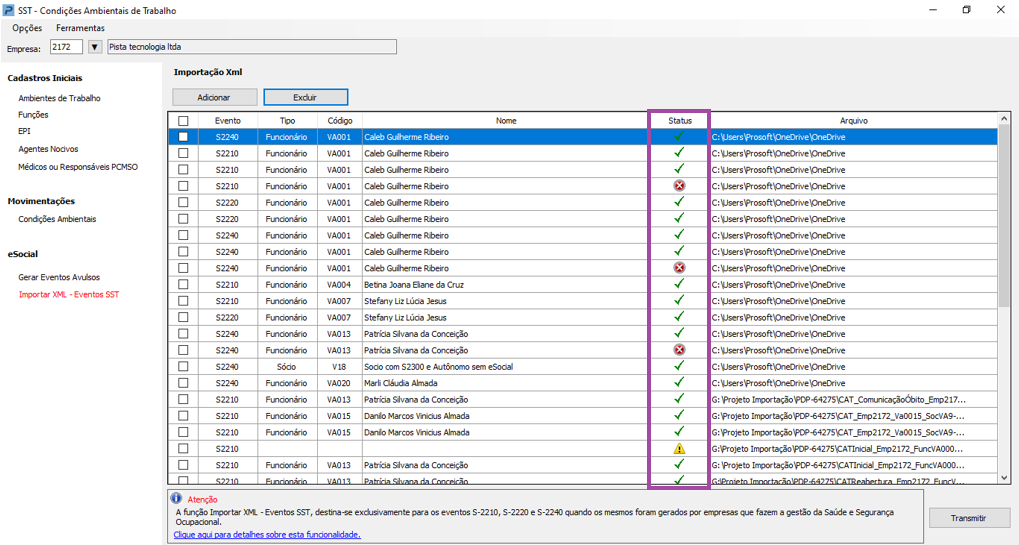1019x545 pixels.
Task: Open the 'Clique aqui para detalhes' link
Action: click(266, 535)
